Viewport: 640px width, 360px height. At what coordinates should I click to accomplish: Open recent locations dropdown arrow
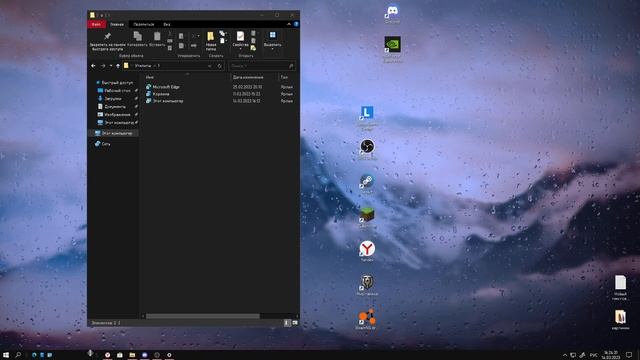pyautogui.click(x=111, y=66)
